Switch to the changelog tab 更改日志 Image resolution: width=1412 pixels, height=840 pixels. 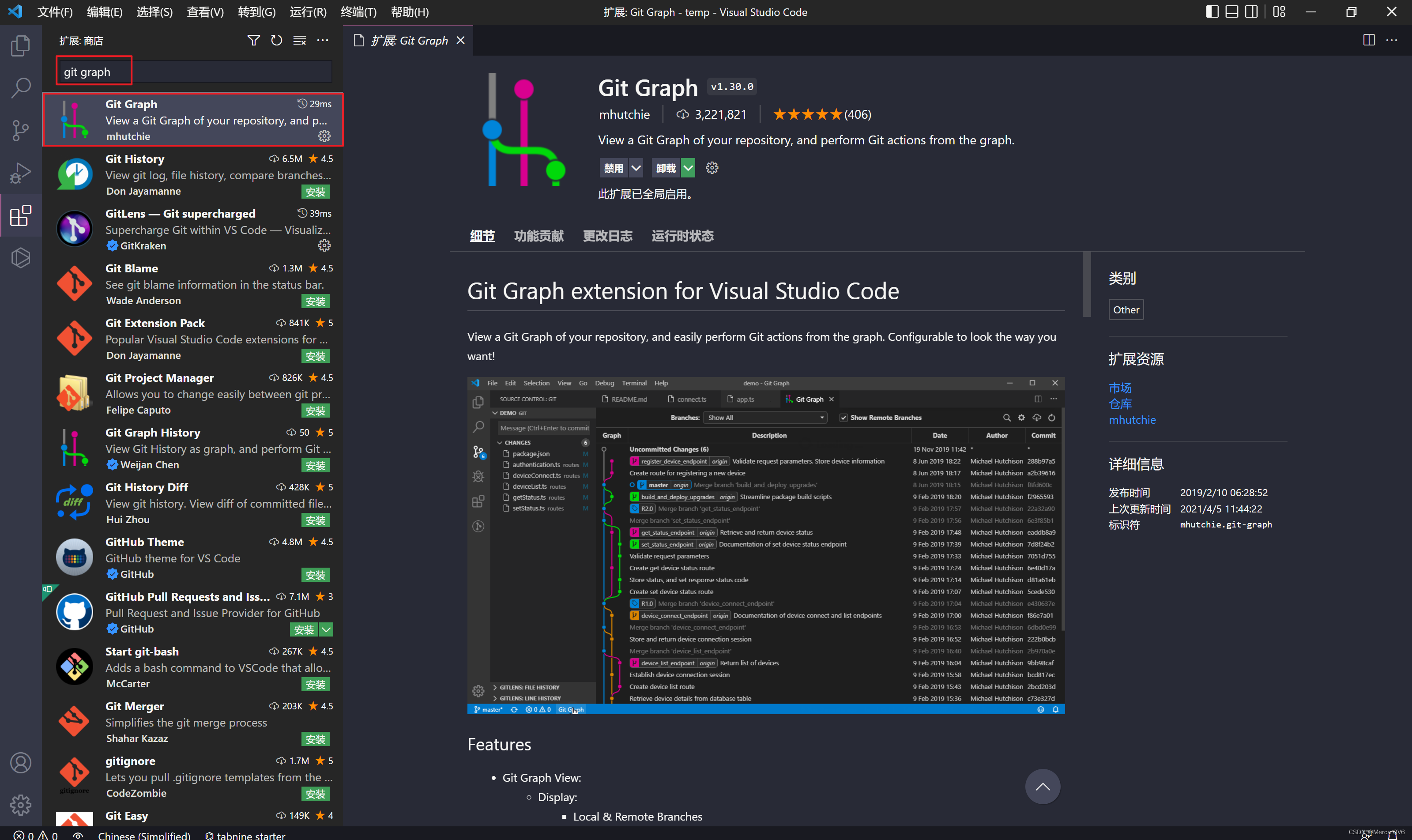pos(607,236)
